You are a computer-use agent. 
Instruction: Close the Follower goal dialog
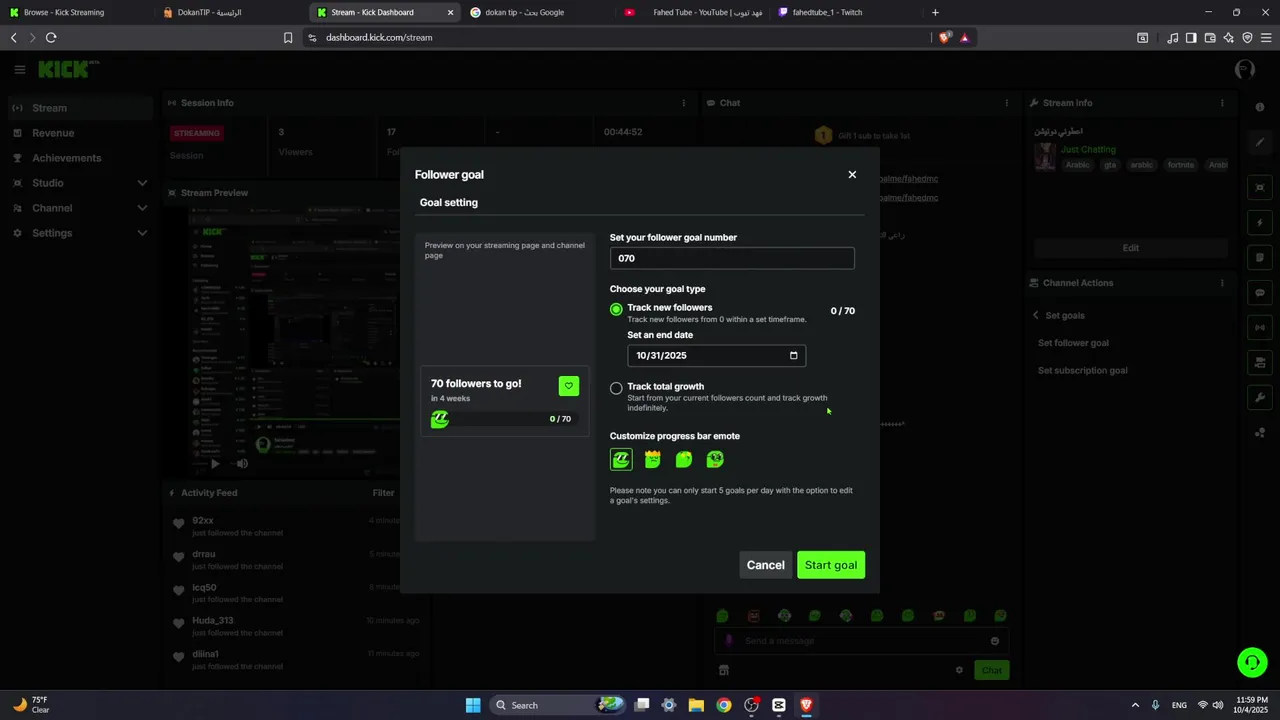852,174
